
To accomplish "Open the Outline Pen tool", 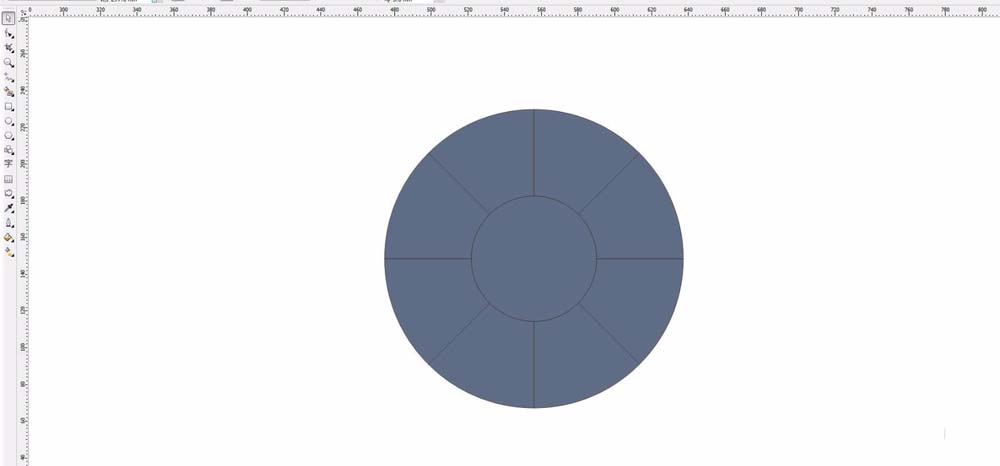I will tap(9, 223).
